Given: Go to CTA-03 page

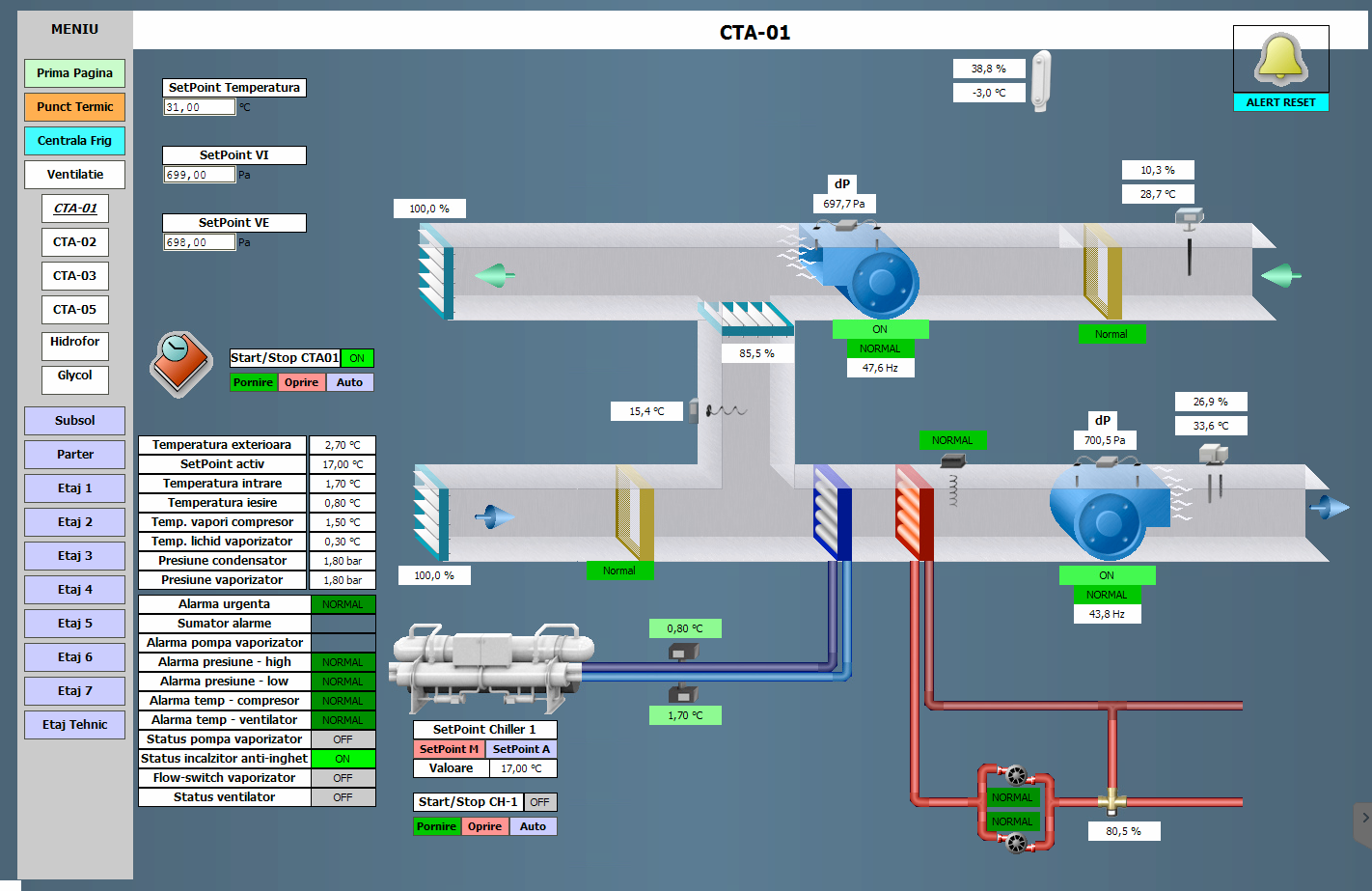Looking at the screenshot, I should point(75,276).
